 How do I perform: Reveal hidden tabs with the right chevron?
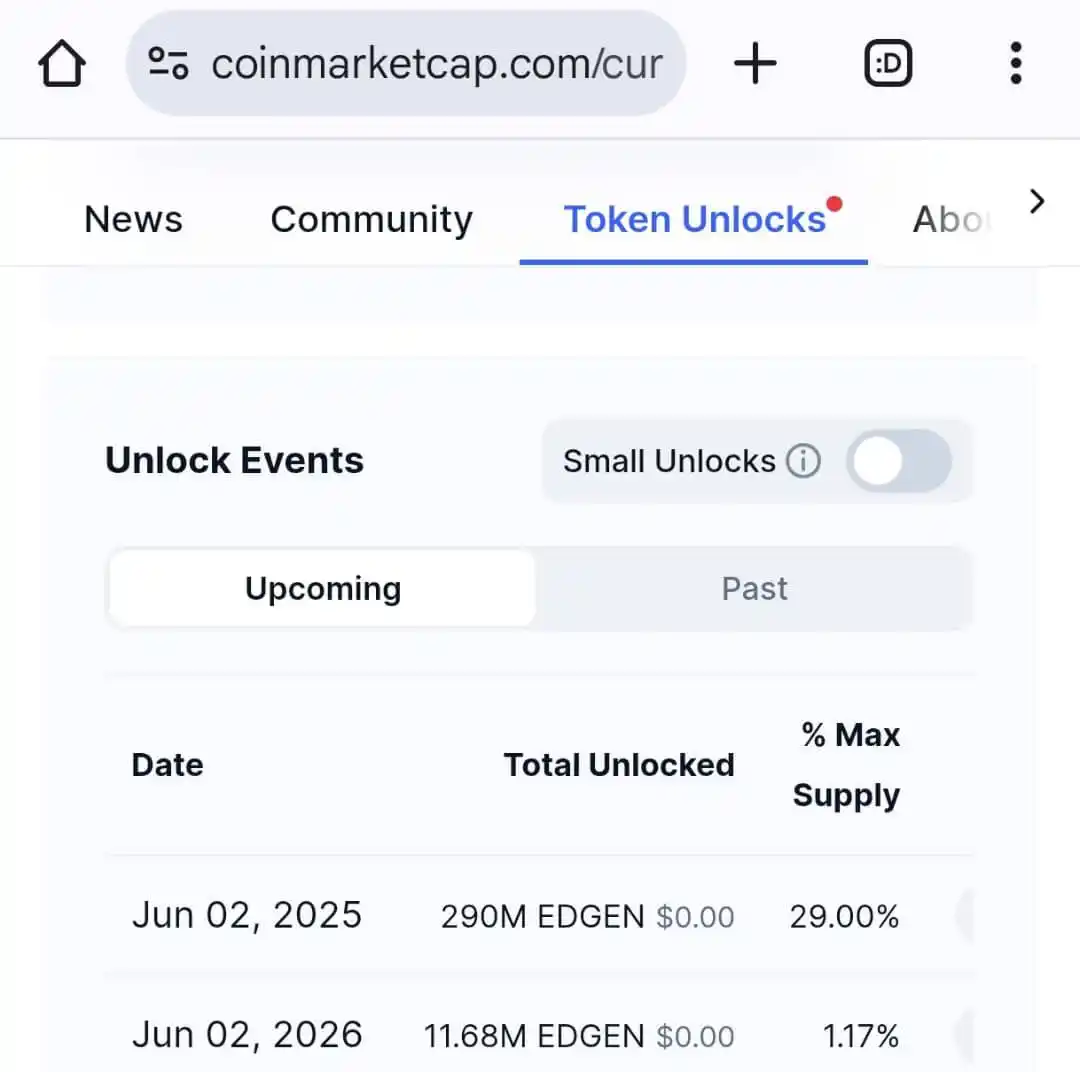[1037, 200]
